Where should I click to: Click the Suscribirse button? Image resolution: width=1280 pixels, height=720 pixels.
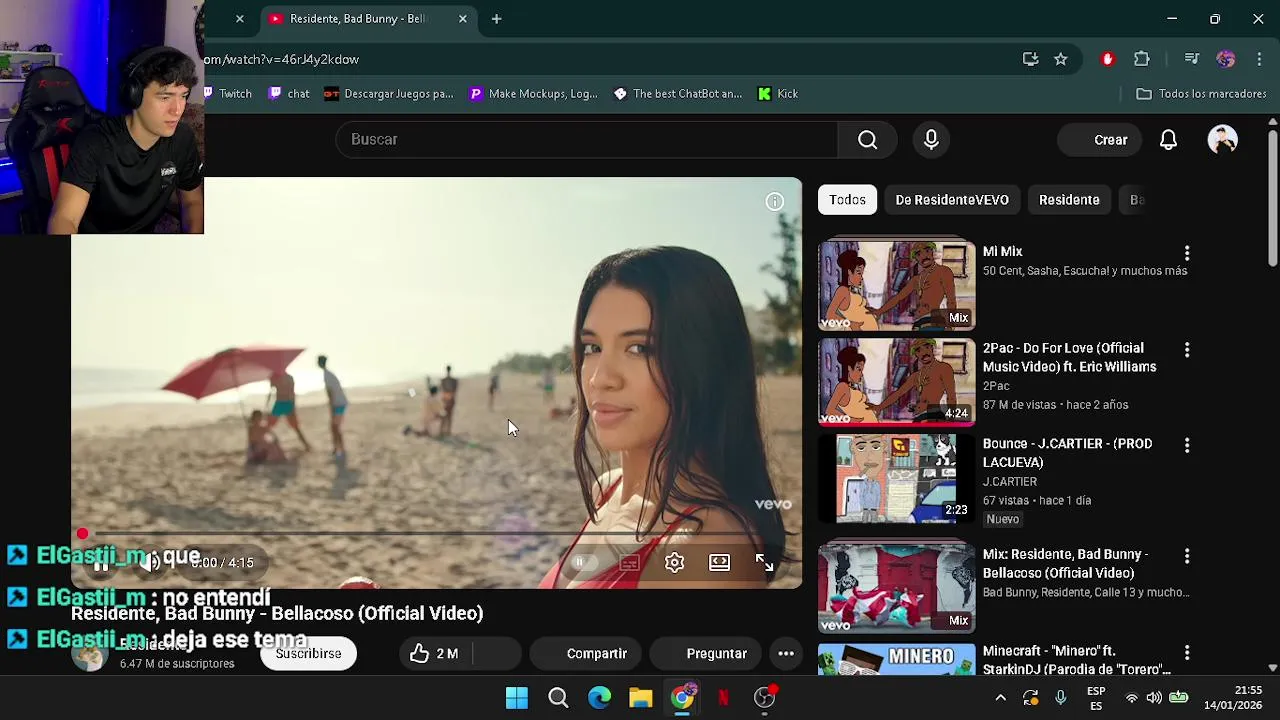pyautogui.click(x=308, y=654)
